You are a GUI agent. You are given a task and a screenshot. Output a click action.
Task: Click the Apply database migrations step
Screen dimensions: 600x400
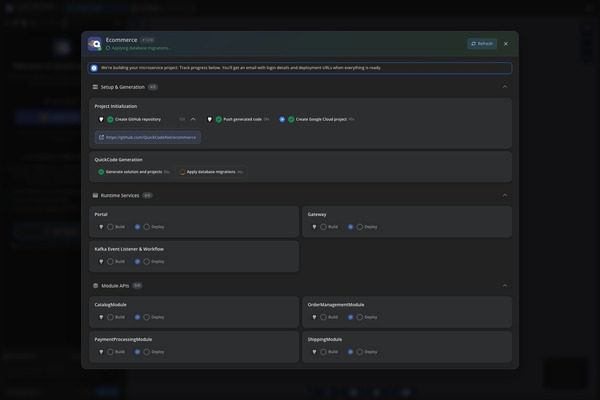pyautogui.click(x=211, y=172)
